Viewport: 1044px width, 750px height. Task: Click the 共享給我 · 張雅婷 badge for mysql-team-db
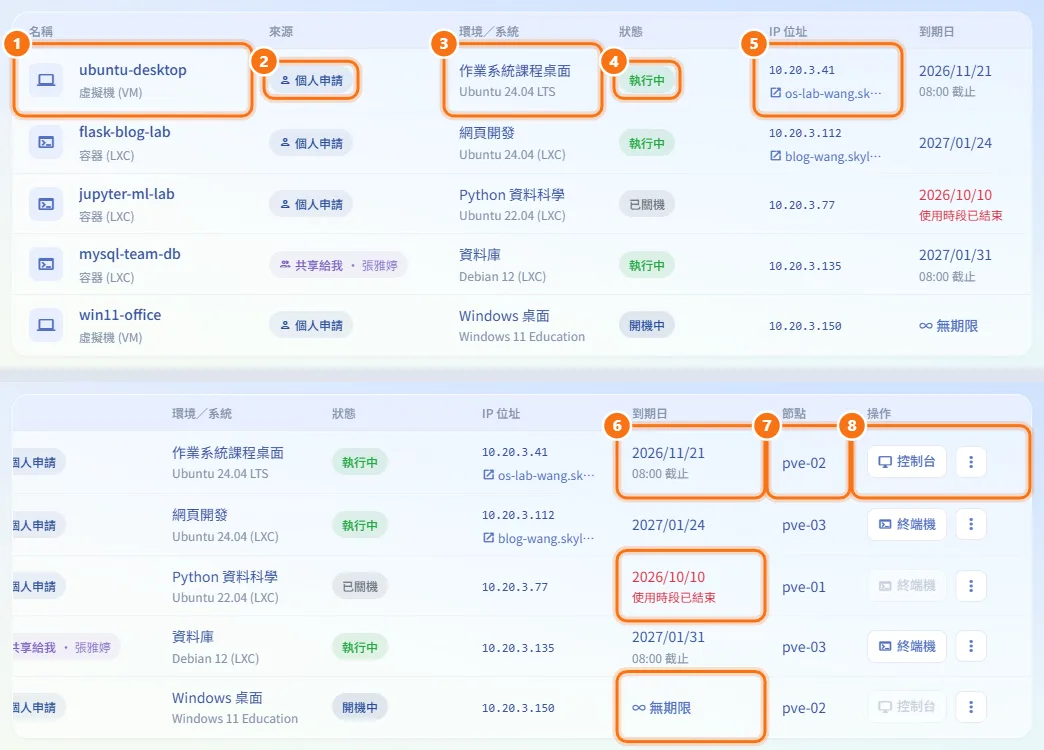(x=338, y=265)
